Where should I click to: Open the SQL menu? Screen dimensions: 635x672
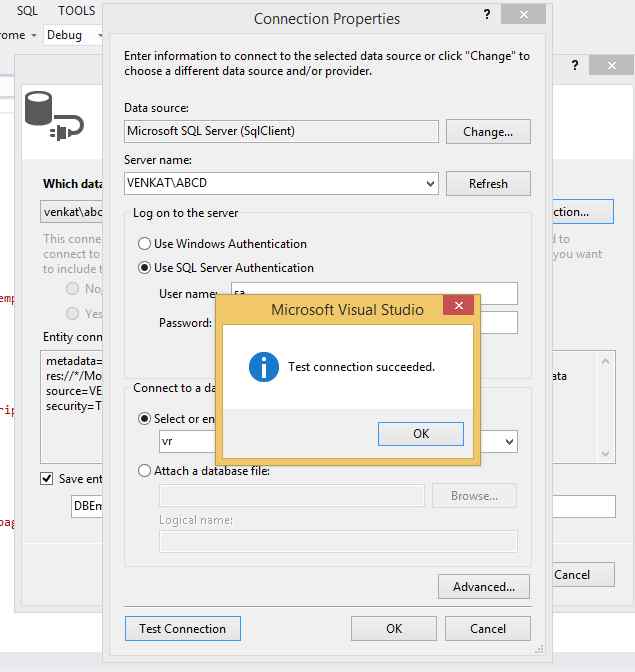[x=27, y=11]
